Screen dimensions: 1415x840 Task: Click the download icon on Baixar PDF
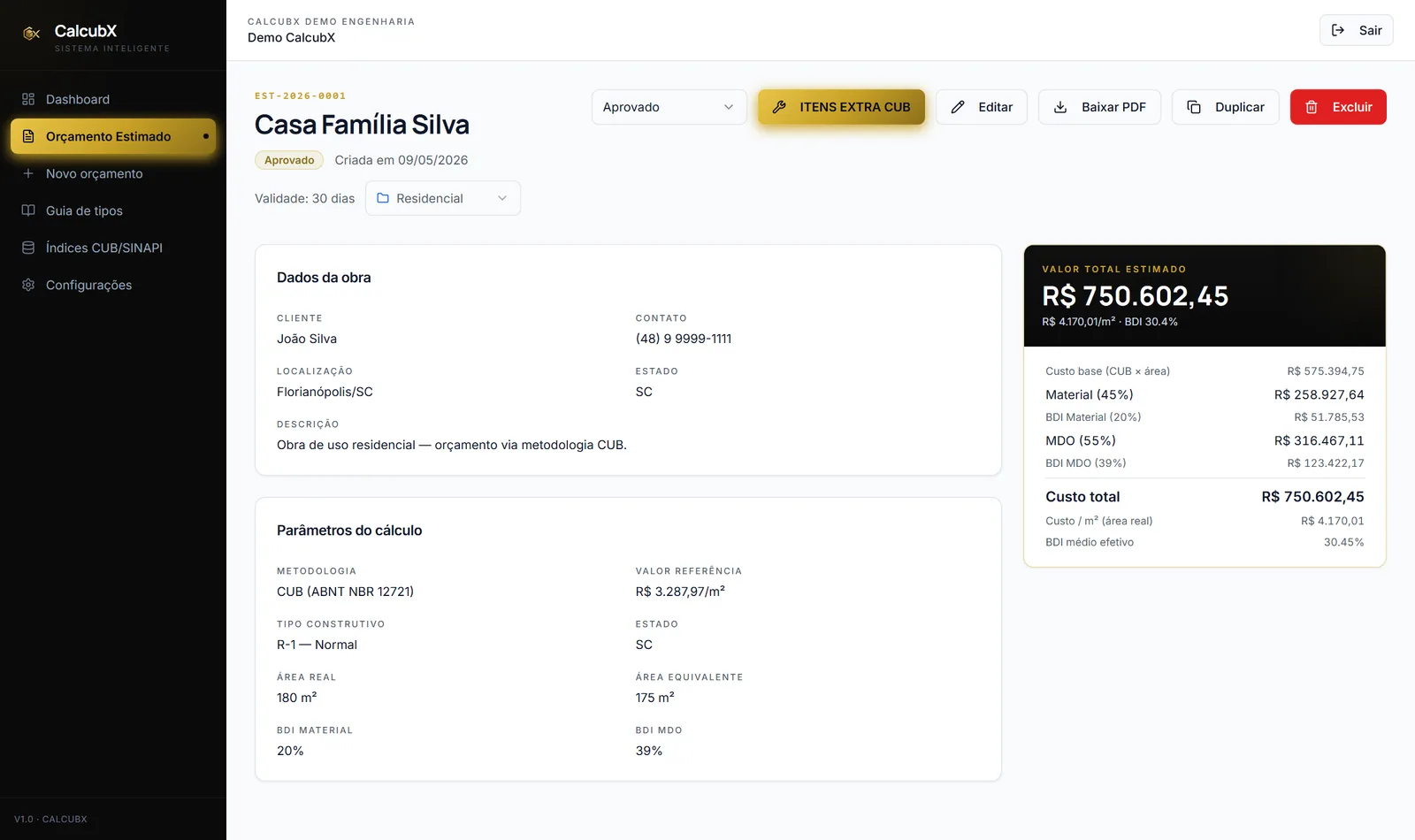tap(1060, 107)
